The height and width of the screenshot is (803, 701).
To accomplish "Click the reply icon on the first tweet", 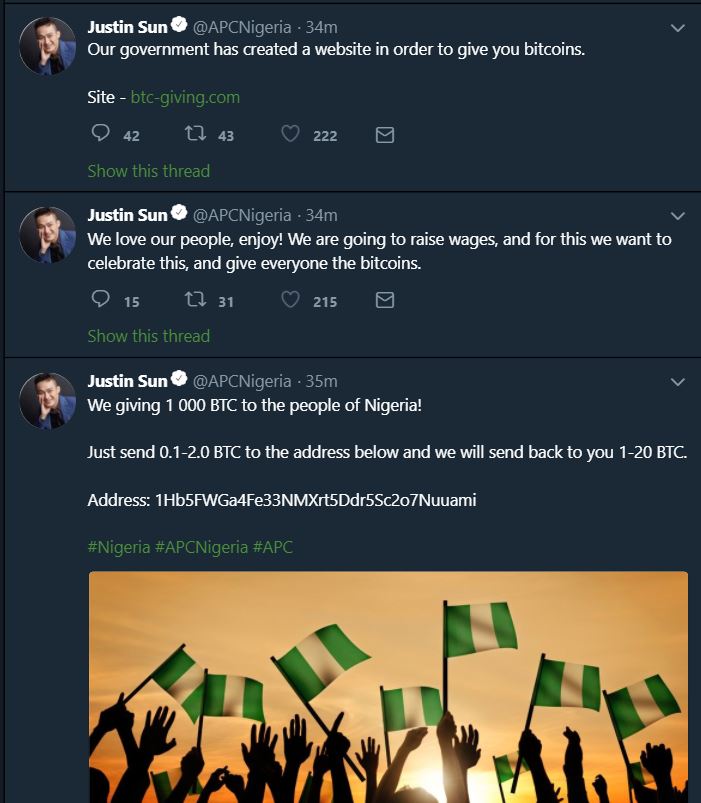I will point(99,133).
